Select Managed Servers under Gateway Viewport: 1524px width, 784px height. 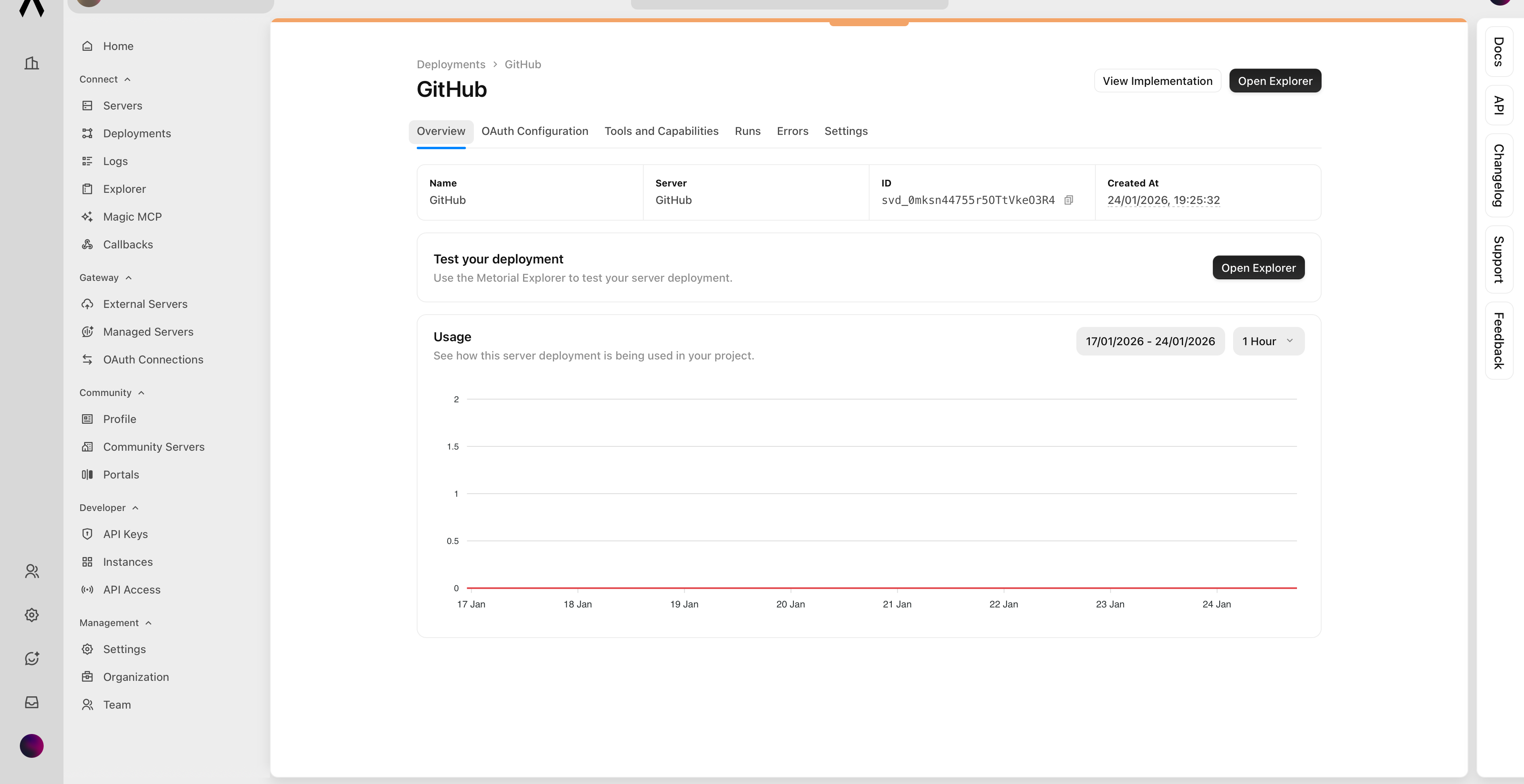click(x=148, y=331)
